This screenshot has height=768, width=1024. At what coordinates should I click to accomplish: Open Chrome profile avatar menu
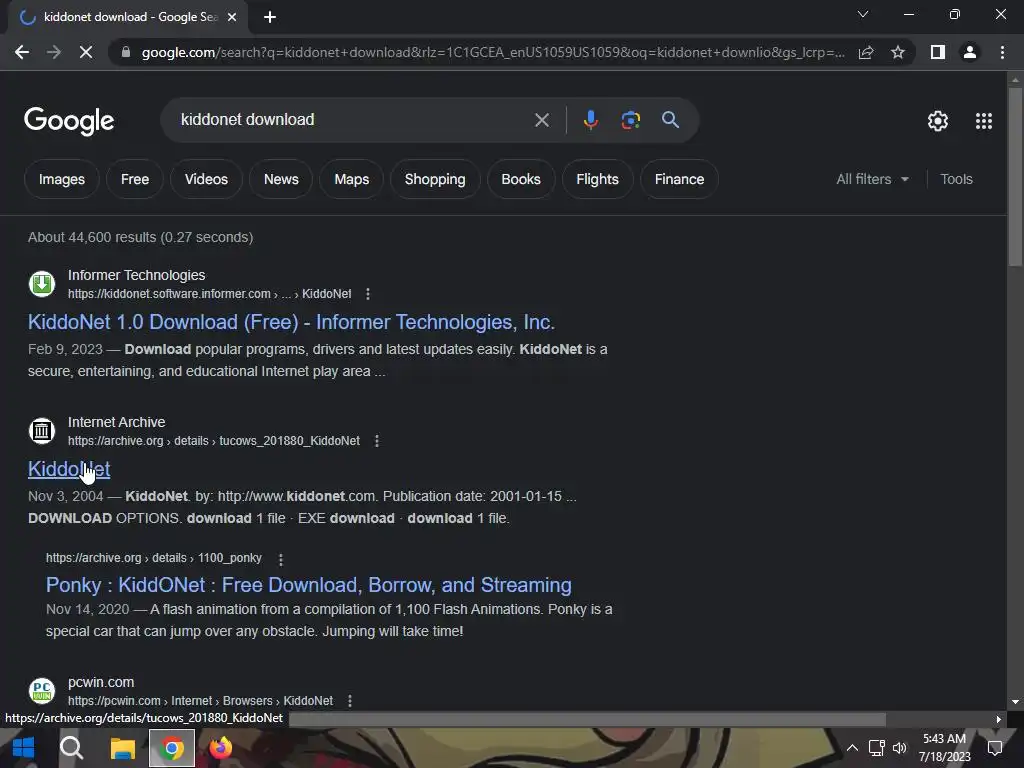pos(970,52)
